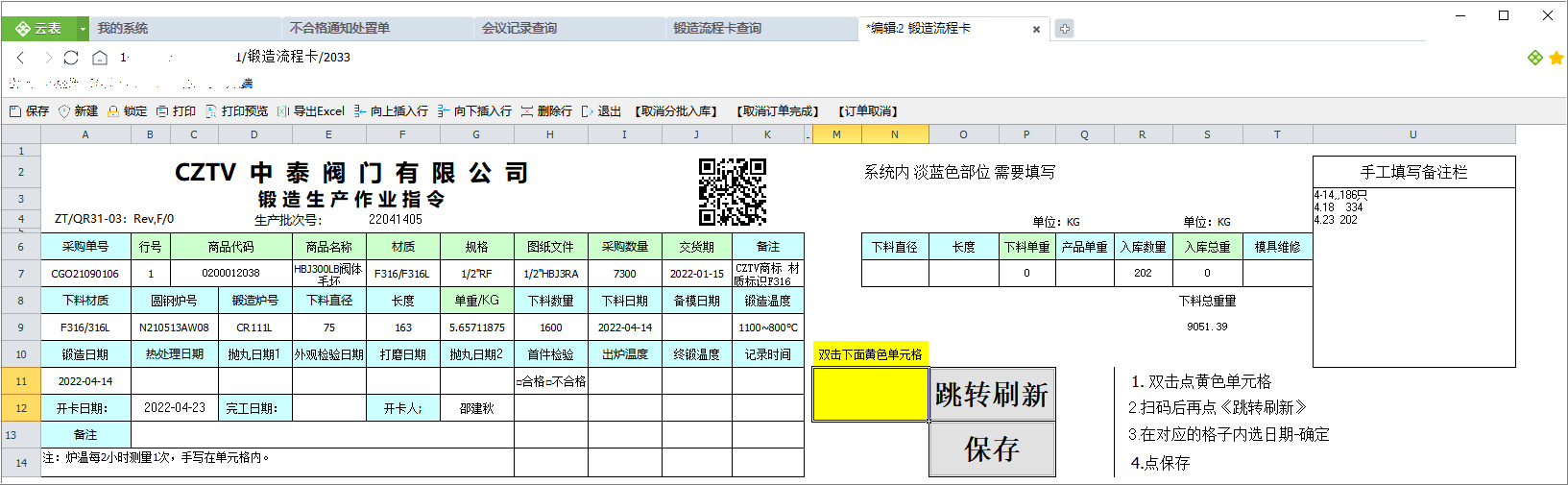Select the 锻造温度 cell 1100~800℃

click(x=768, y=327)
